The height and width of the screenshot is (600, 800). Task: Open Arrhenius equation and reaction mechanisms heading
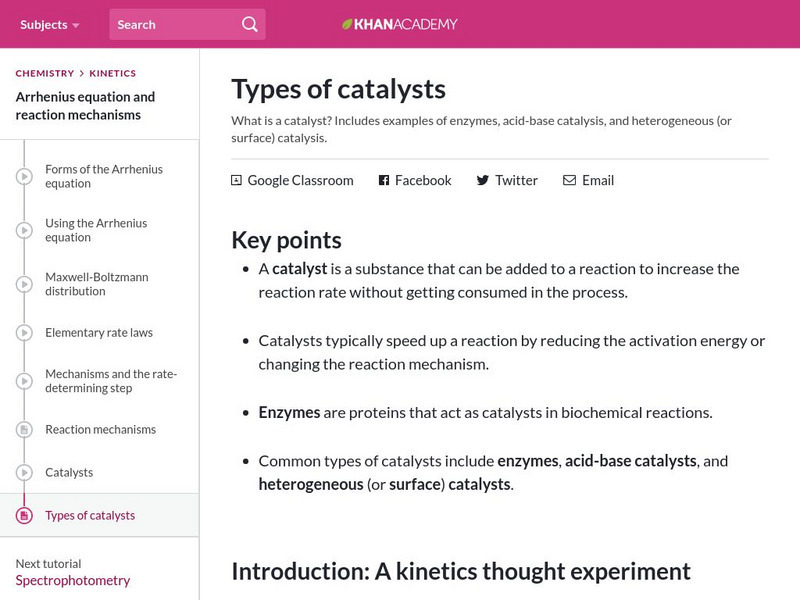point(85,106)
